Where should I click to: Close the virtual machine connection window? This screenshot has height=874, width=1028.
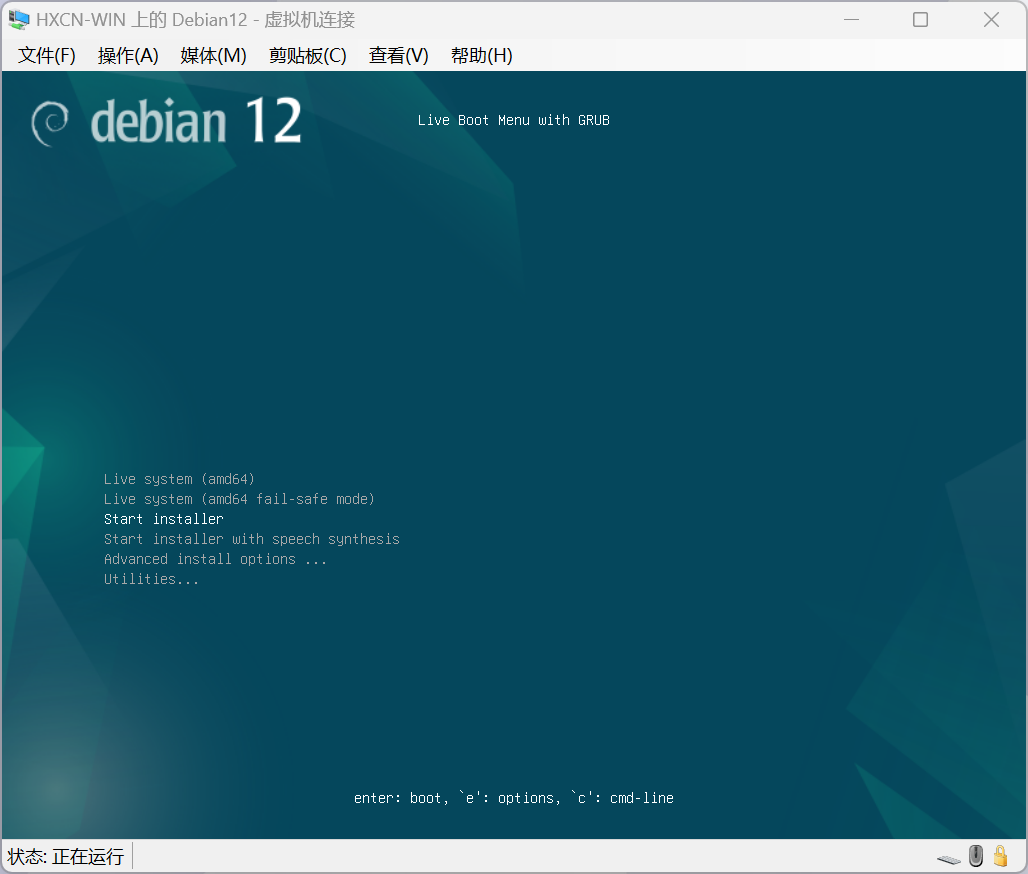point(991,20)
